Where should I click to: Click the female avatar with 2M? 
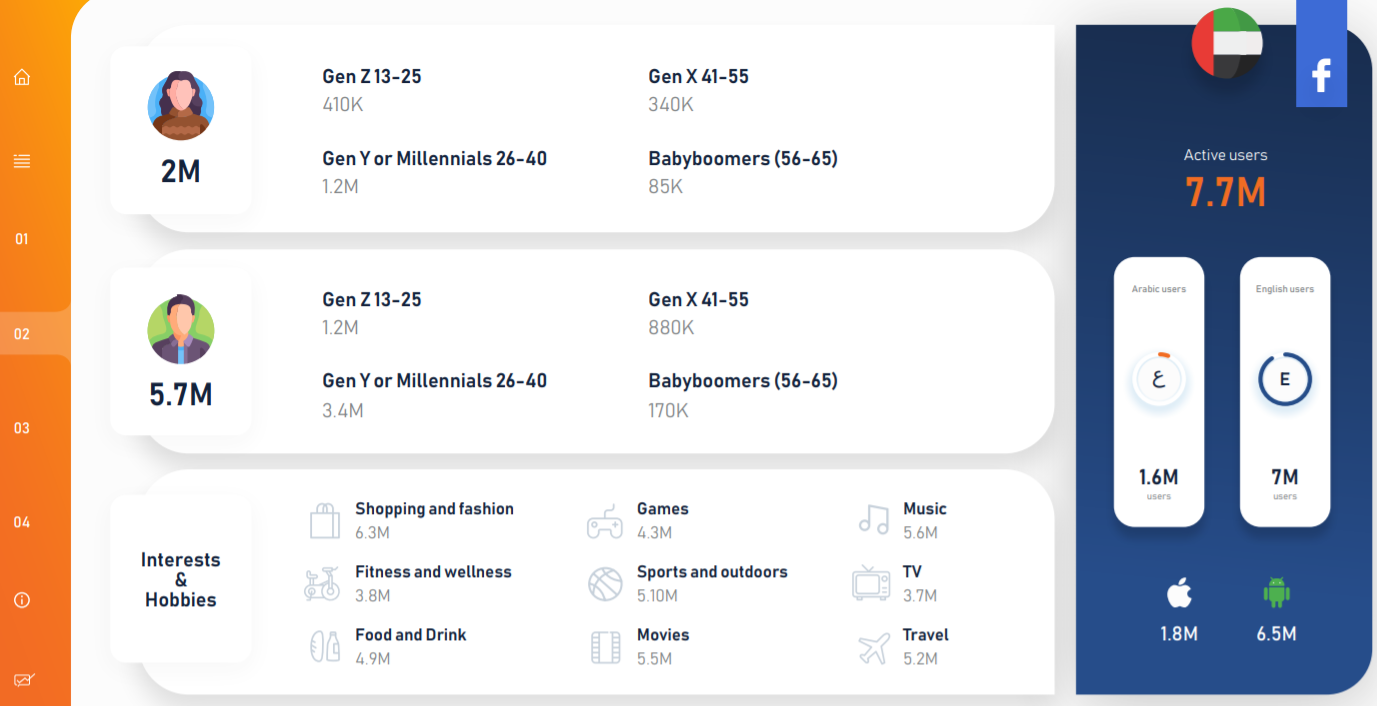point(181,106)
